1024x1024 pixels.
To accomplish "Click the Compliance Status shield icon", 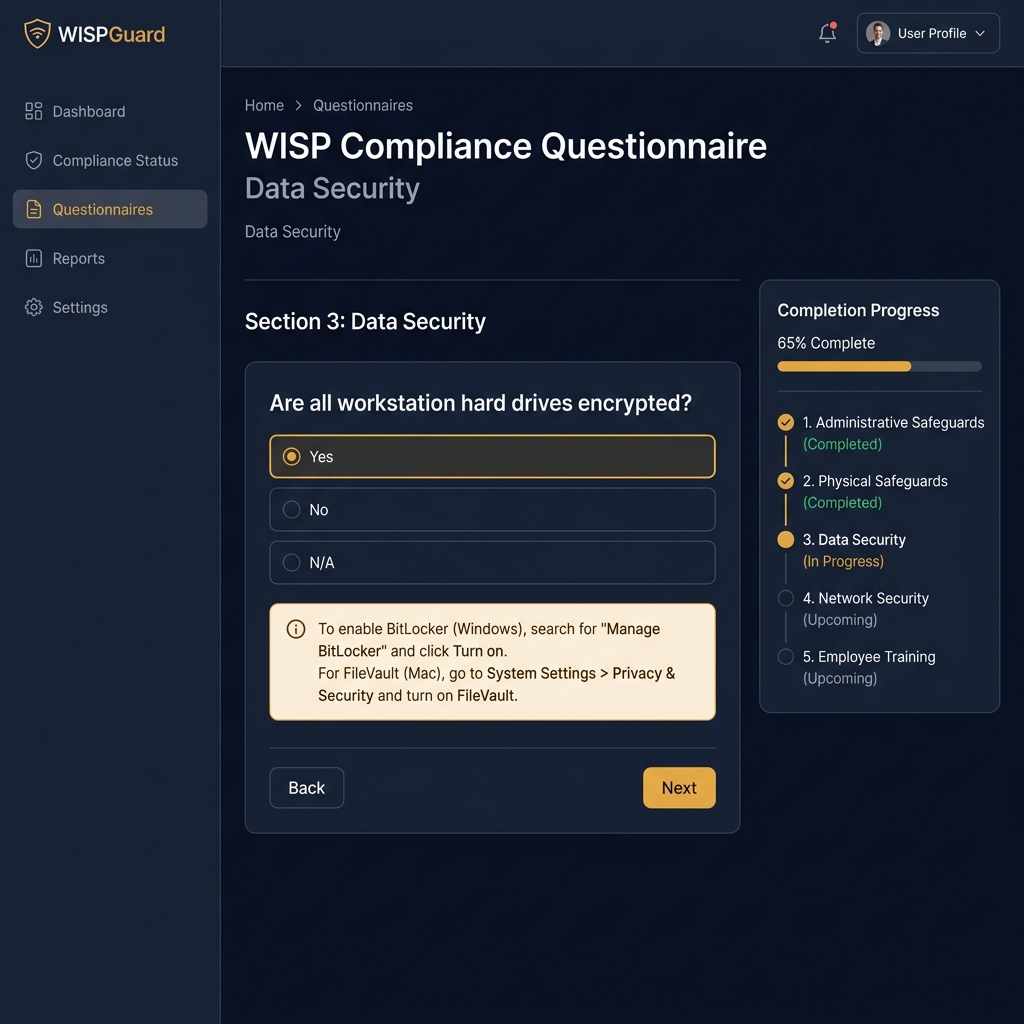I will pyautogui.click(x=34, y=160).
